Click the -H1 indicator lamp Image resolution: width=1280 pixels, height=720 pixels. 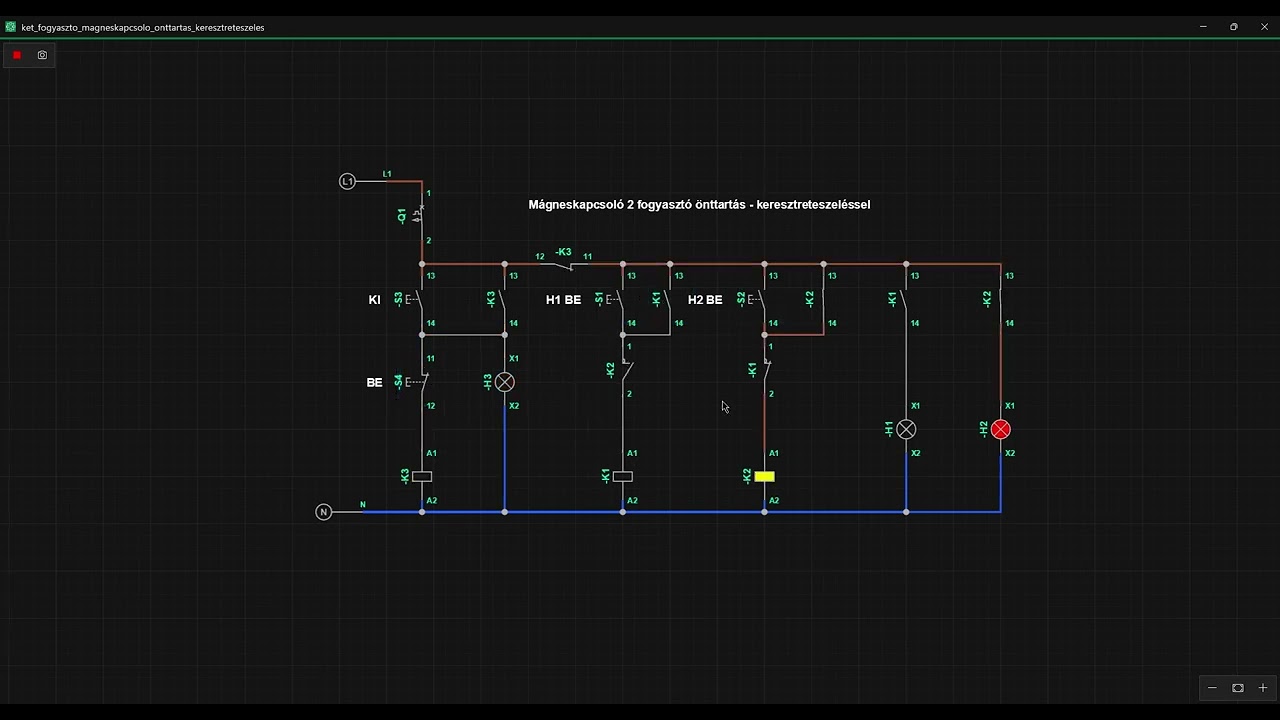(906, 429)
